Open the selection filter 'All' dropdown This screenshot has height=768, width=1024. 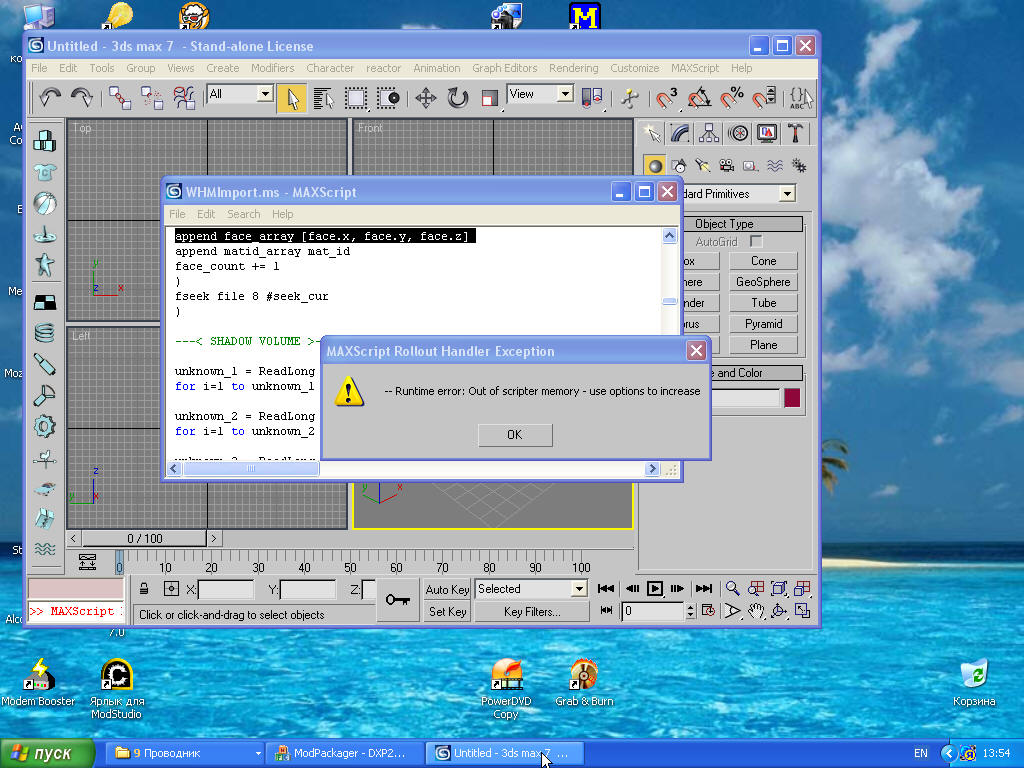click(x=264, y=94)
